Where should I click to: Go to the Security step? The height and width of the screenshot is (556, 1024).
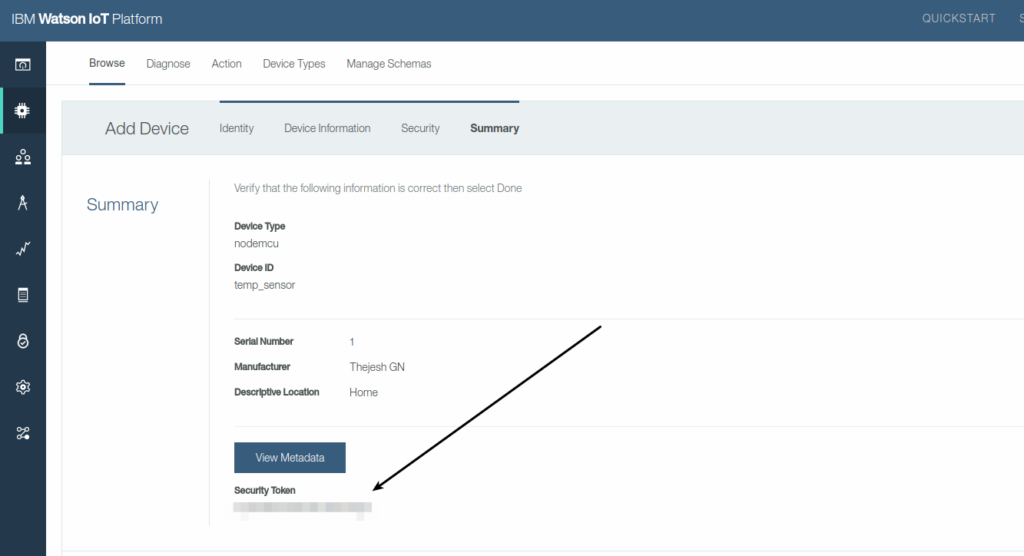[420, 128]
